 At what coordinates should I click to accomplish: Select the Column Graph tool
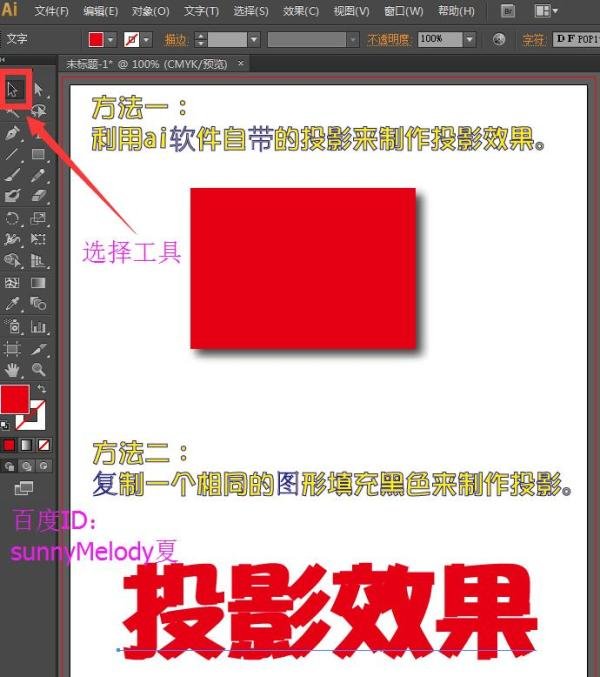coord(38,326)
